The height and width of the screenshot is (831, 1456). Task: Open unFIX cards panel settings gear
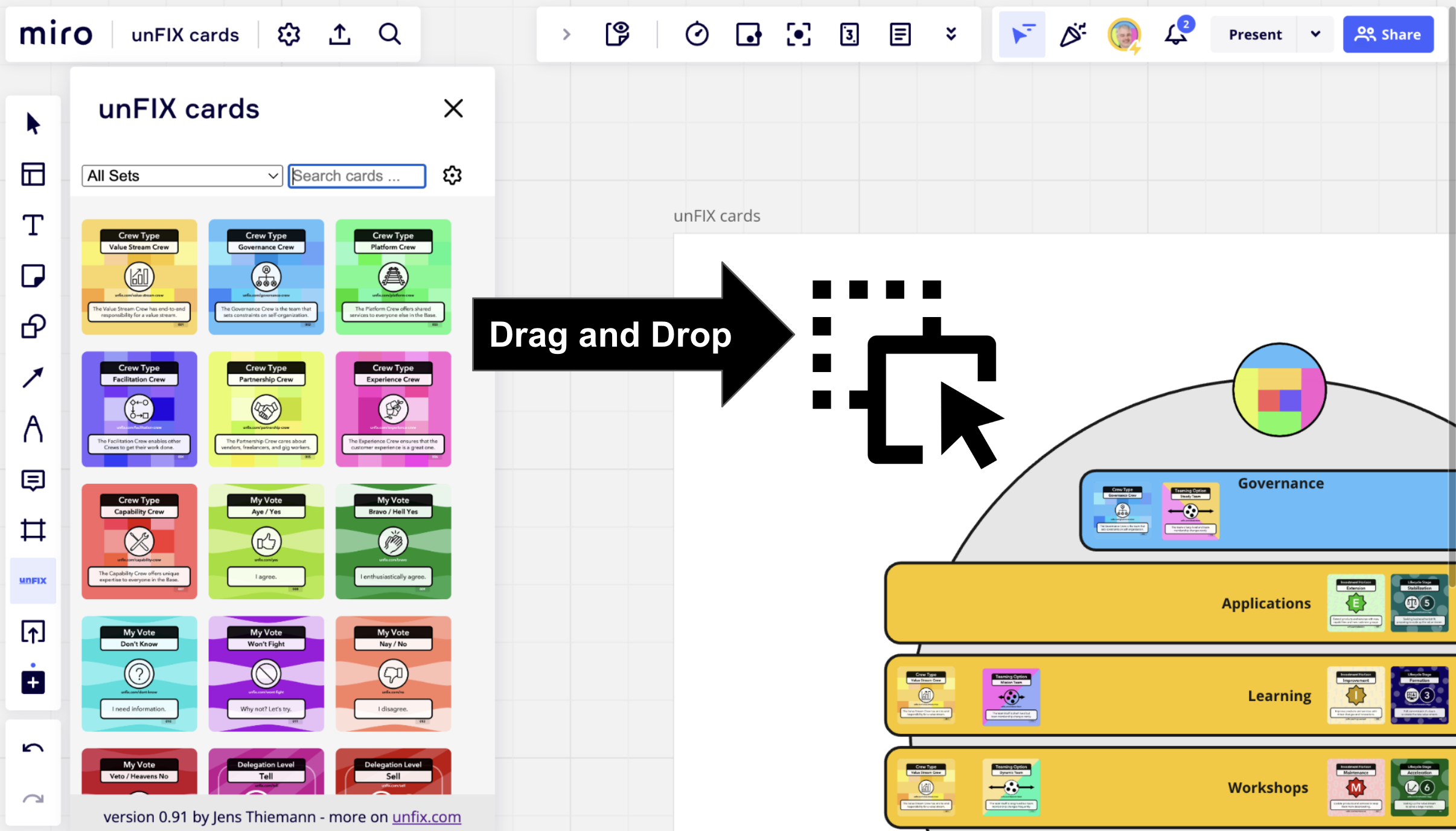452,176
